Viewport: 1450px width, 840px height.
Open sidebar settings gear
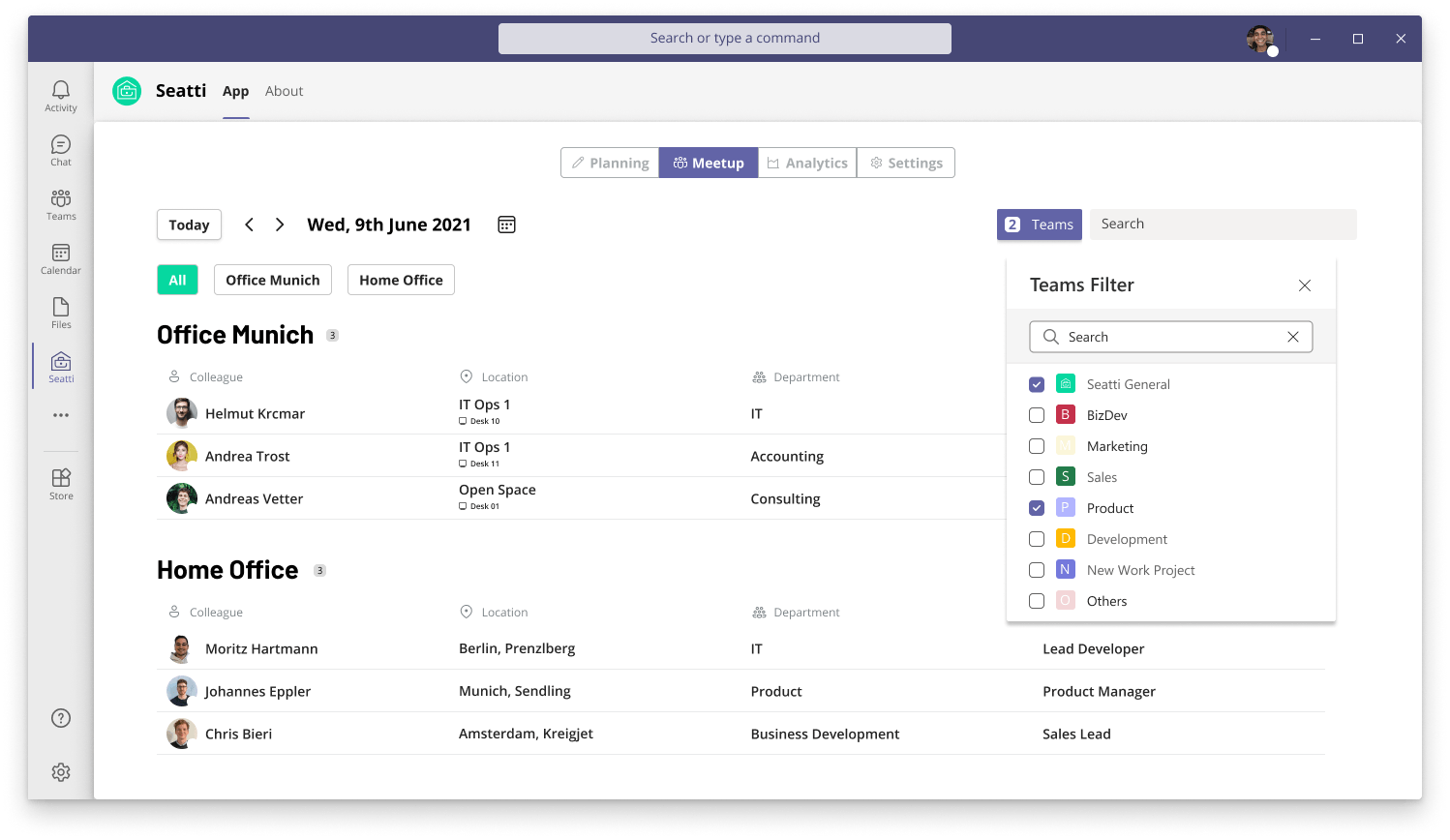point(61,772)
